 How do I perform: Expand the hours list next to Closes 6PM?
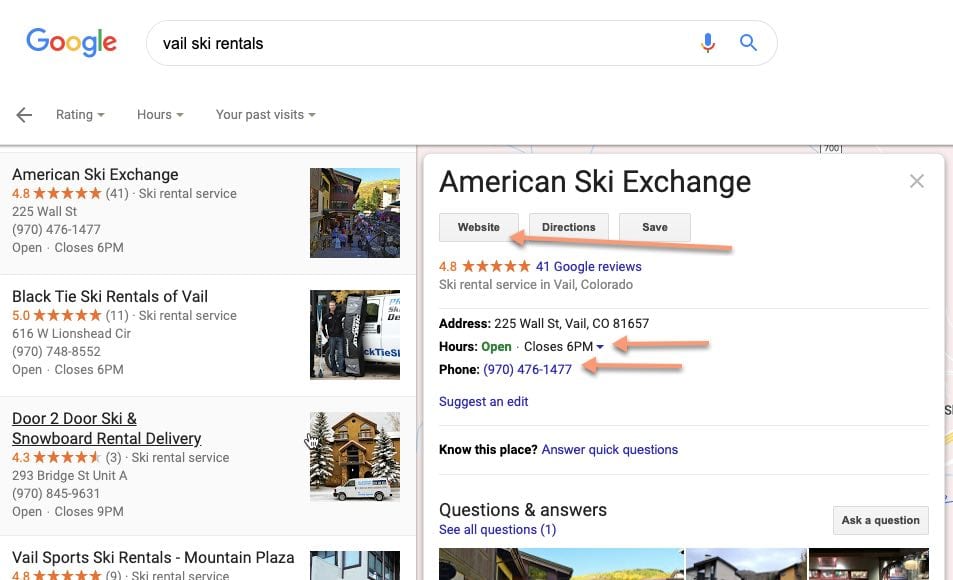coord(600,347)
